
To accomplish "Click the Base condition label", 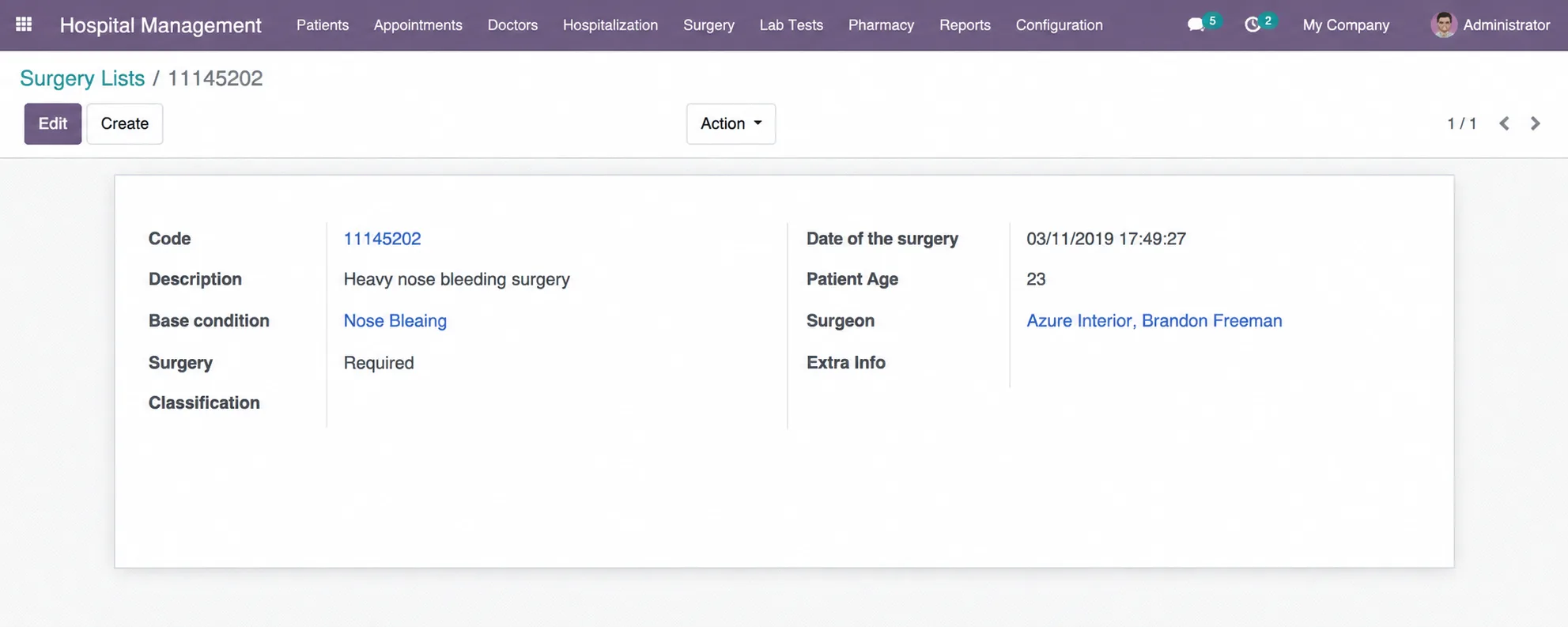I will click(209, 320).
